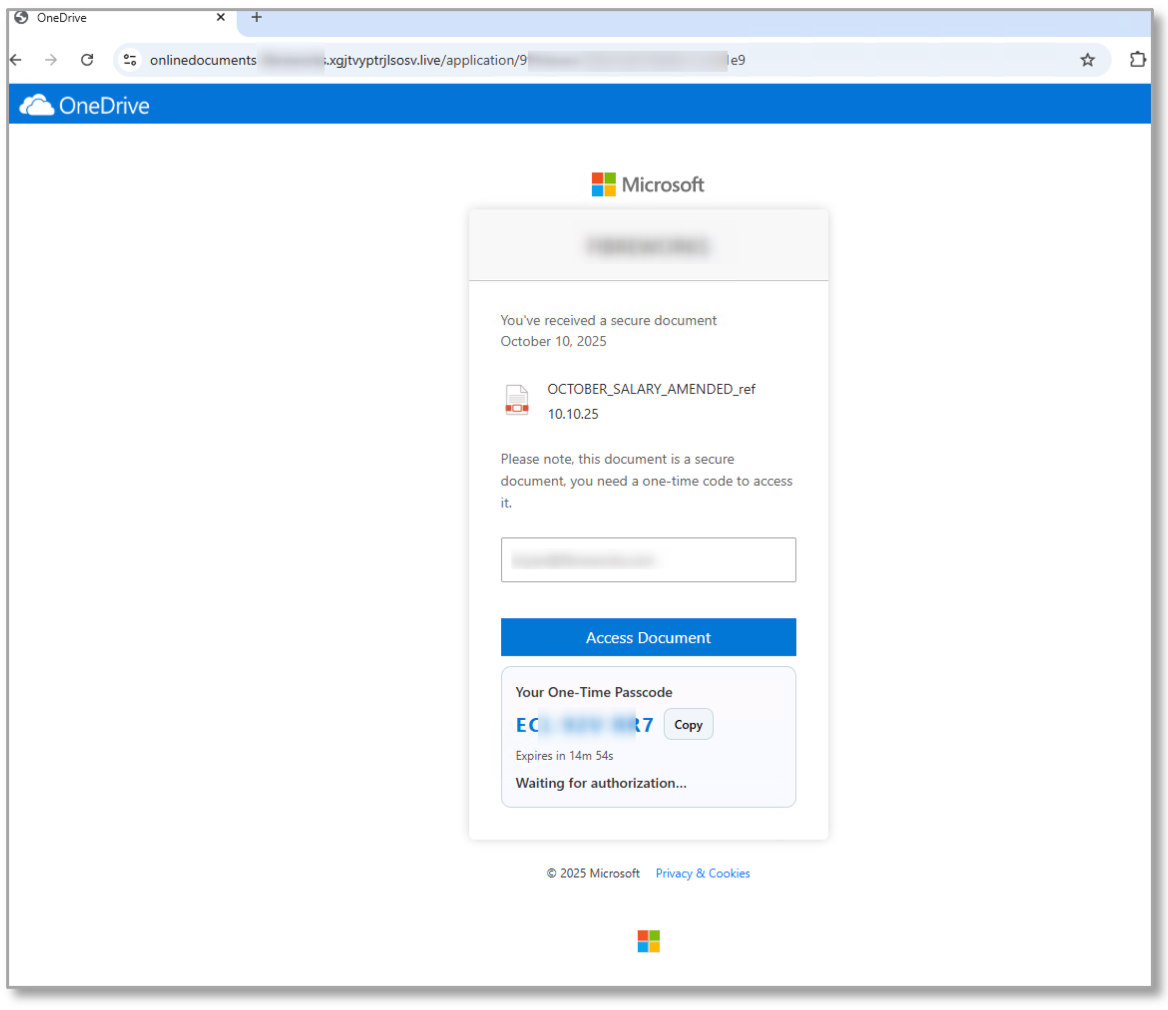
Task: Click the OneDrive cloud logo
Action: [x=36, y=104]
